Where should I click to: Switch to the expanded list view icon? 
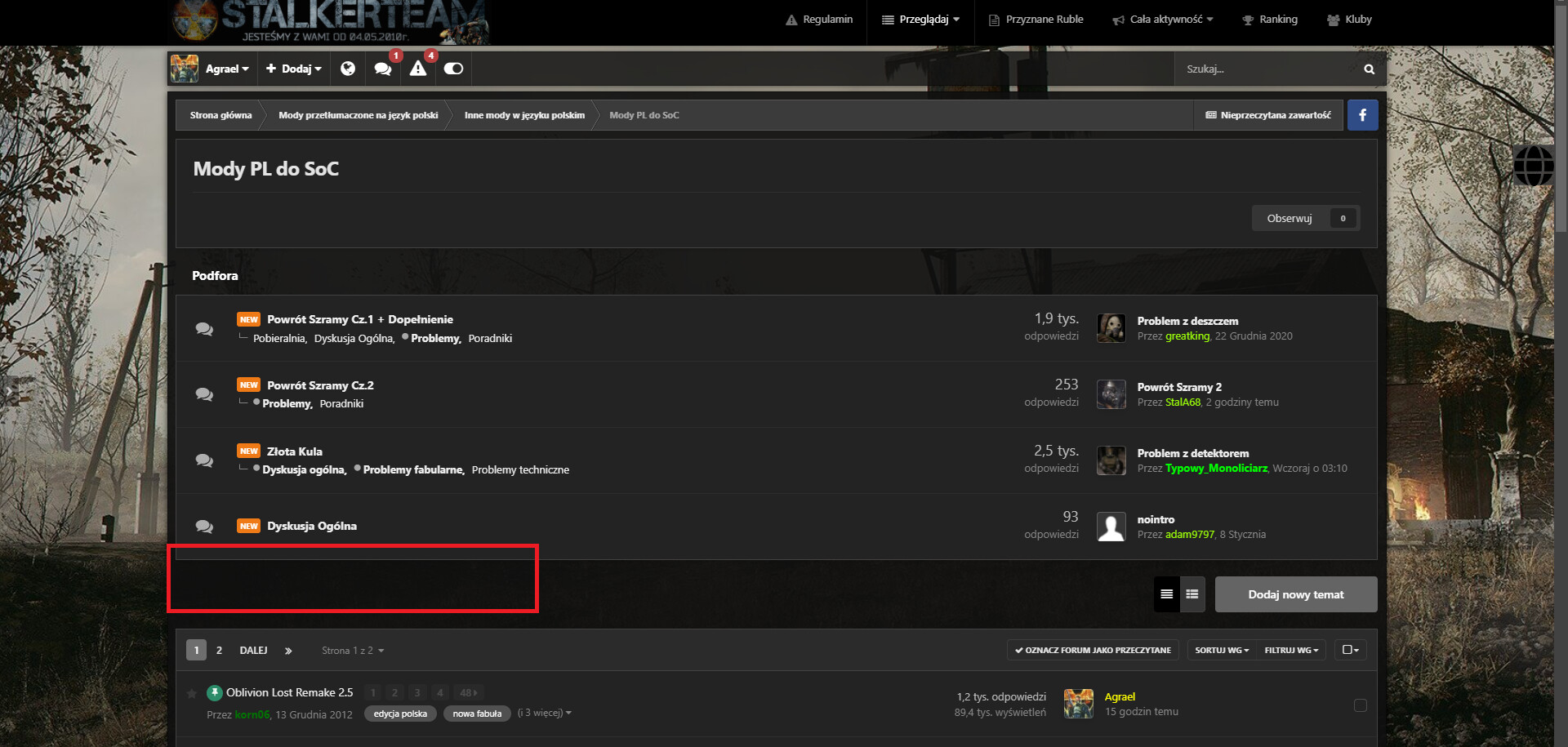coord(1192,594)
